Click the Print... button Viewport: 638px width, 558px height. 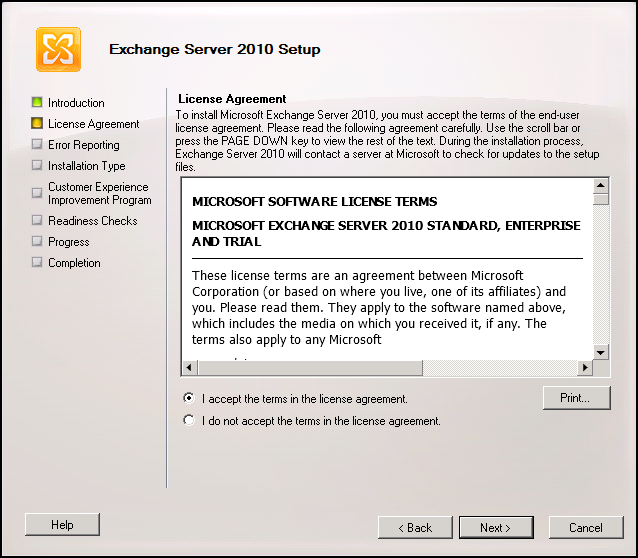576,398
